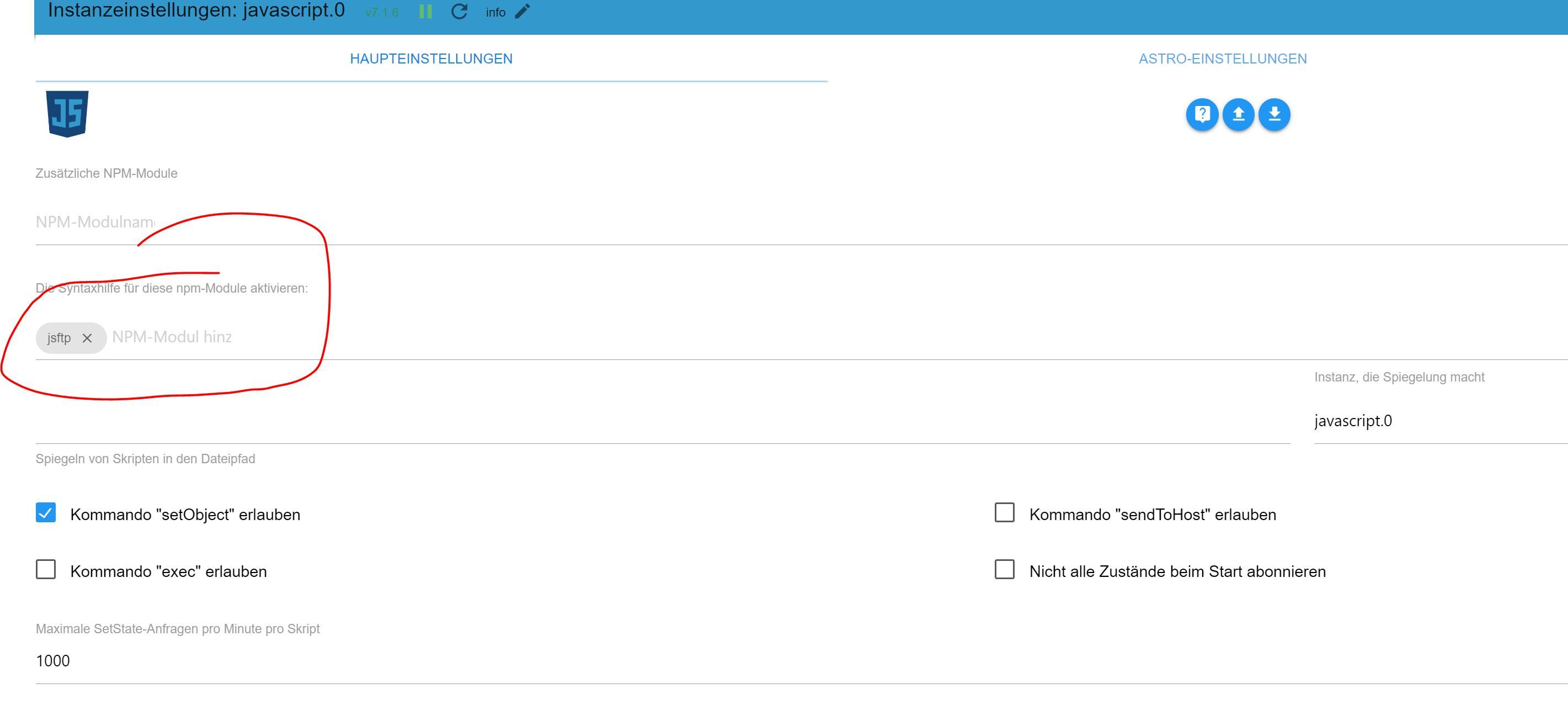Open the Astro-Einstellungen tab
1568x710 pixels.
(1222, 59)
